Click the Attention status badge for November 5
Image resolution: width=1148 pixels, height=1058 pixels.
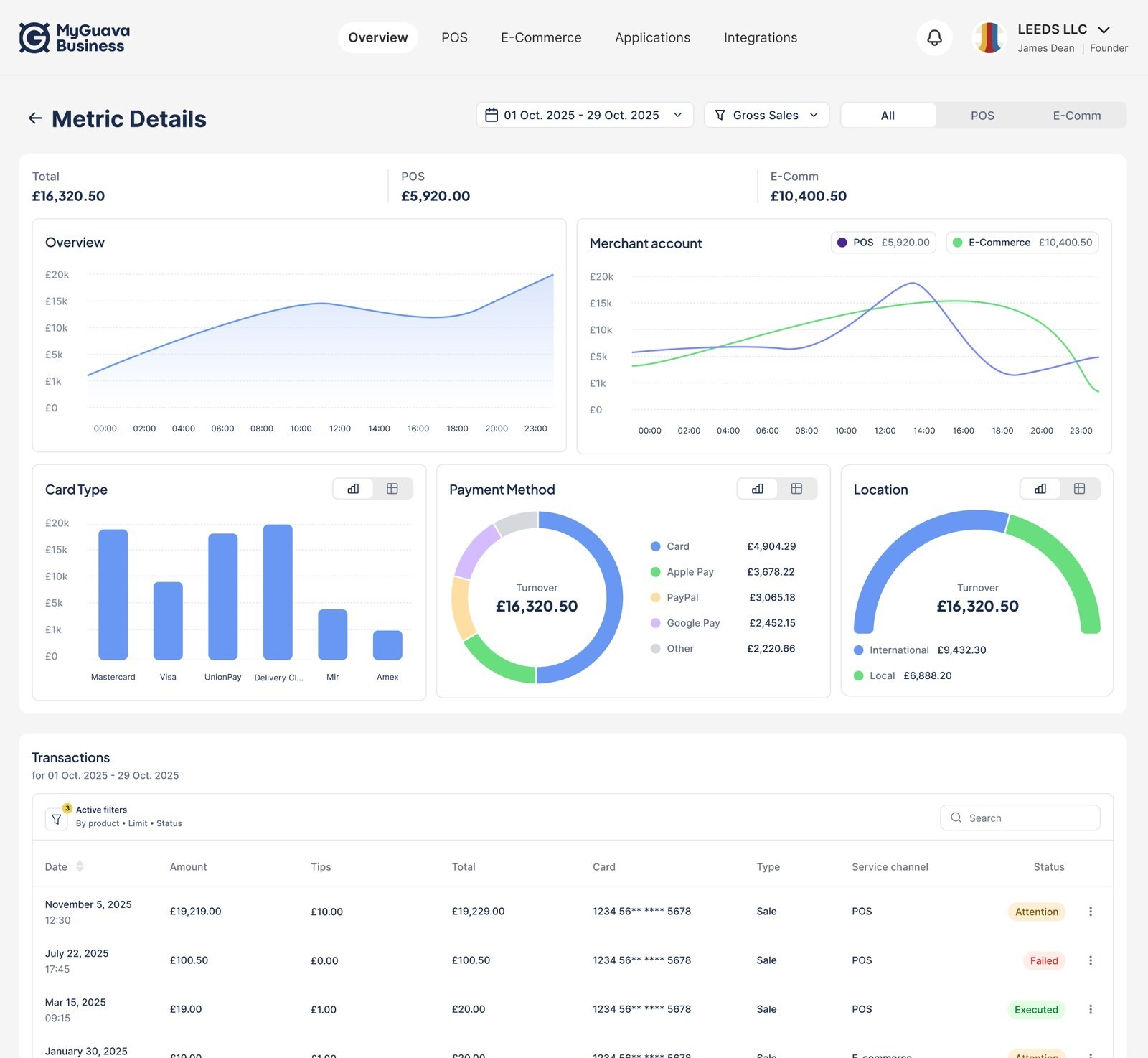pos(1037,912)
